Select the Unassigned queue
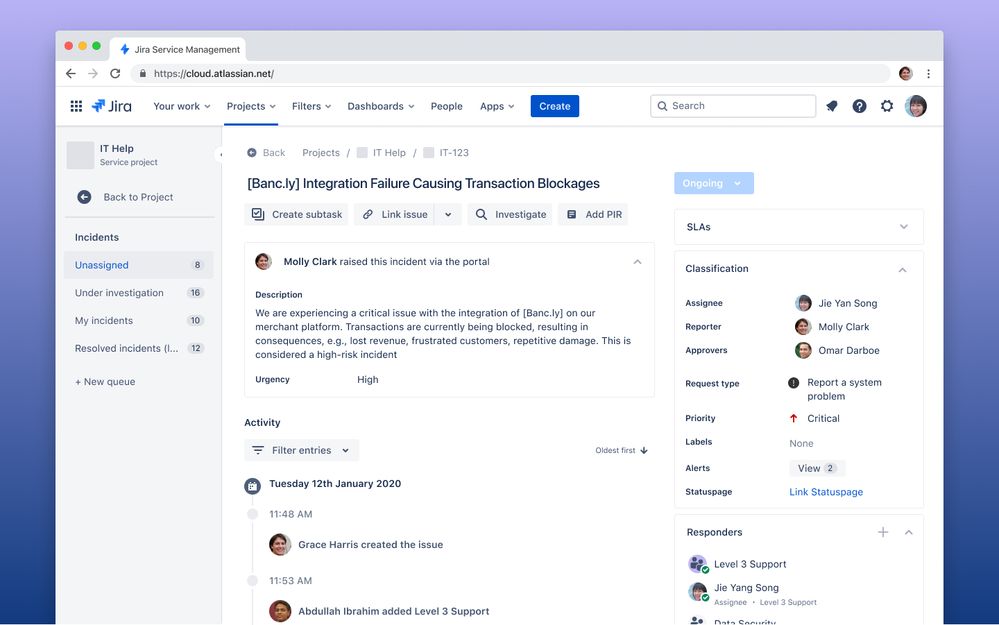 point(138,265)
